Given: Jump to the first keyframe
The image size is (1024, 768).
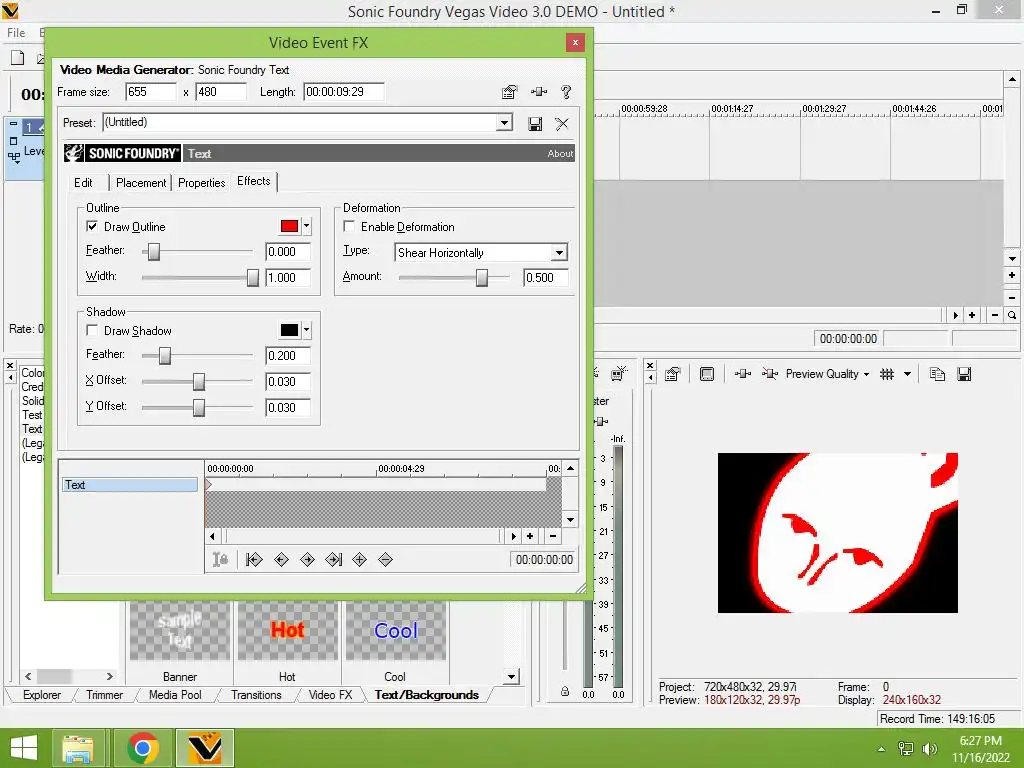Looking at the screenshot, I should coord(254,560).
